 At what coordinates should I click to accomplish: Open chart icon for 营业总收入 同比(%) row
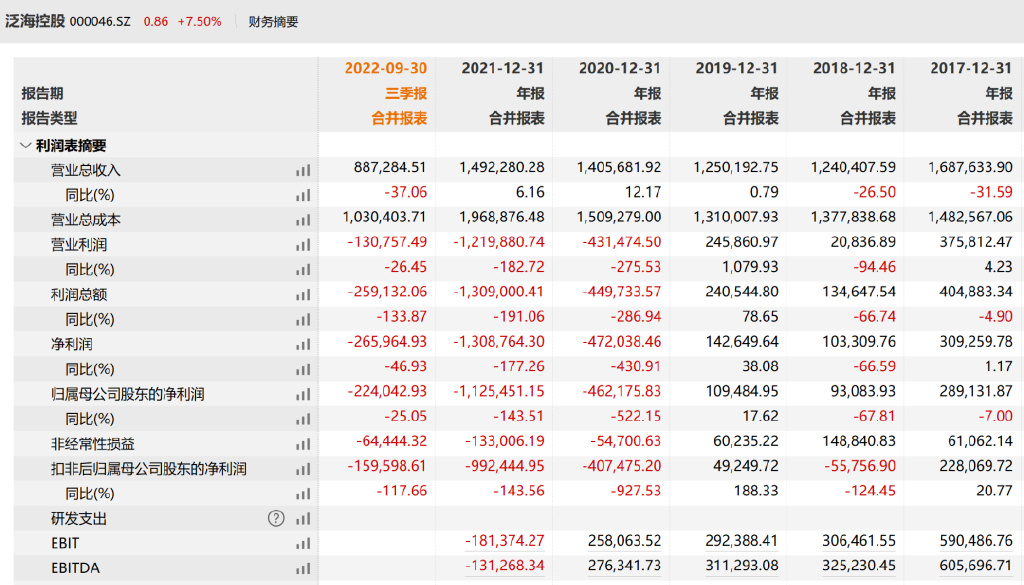pyautogui.click(x=303, y=196)
